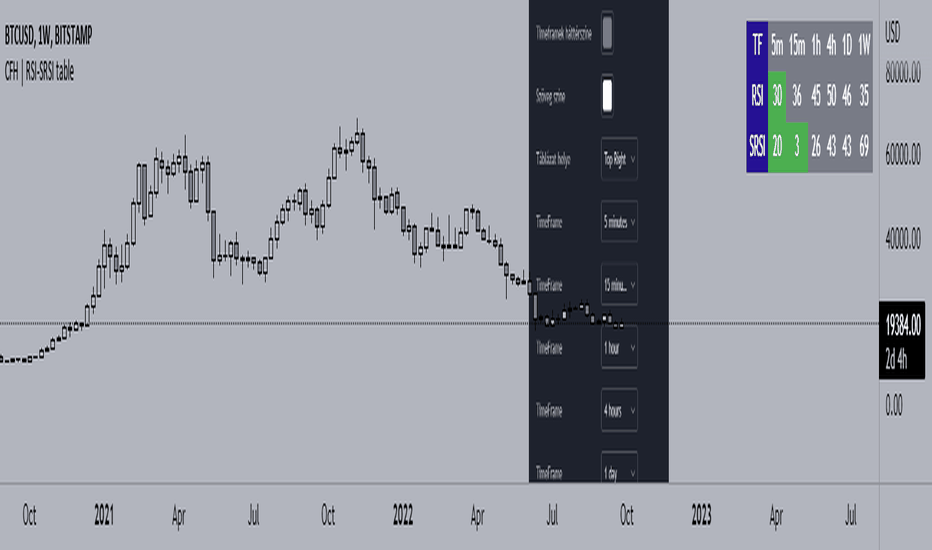The image size is (932, 550).
Task: Click the green SRSI 3 cell under 15m
Action: tap(797, 147)
